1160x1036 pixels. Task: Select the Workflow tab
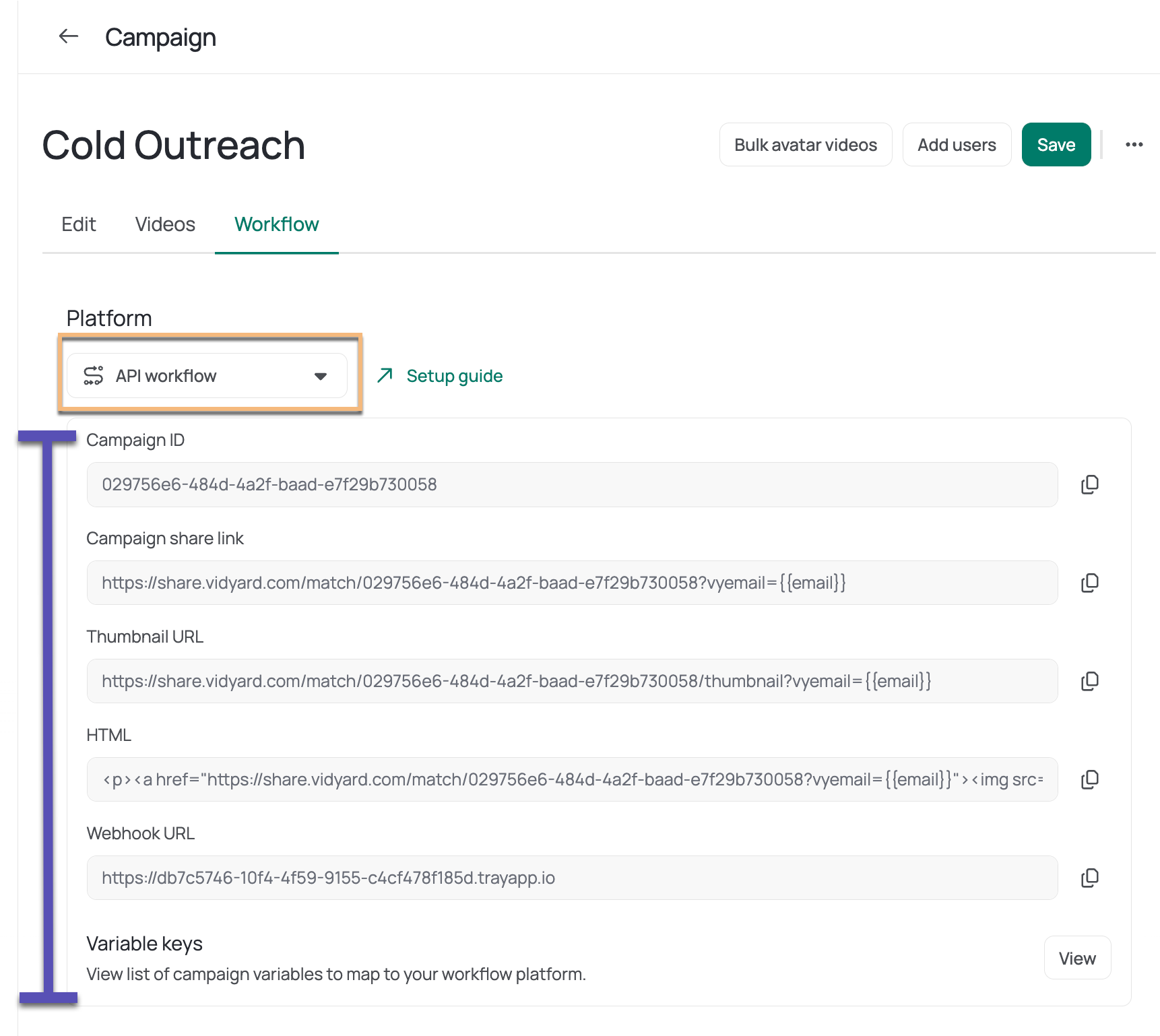point(277,224)
